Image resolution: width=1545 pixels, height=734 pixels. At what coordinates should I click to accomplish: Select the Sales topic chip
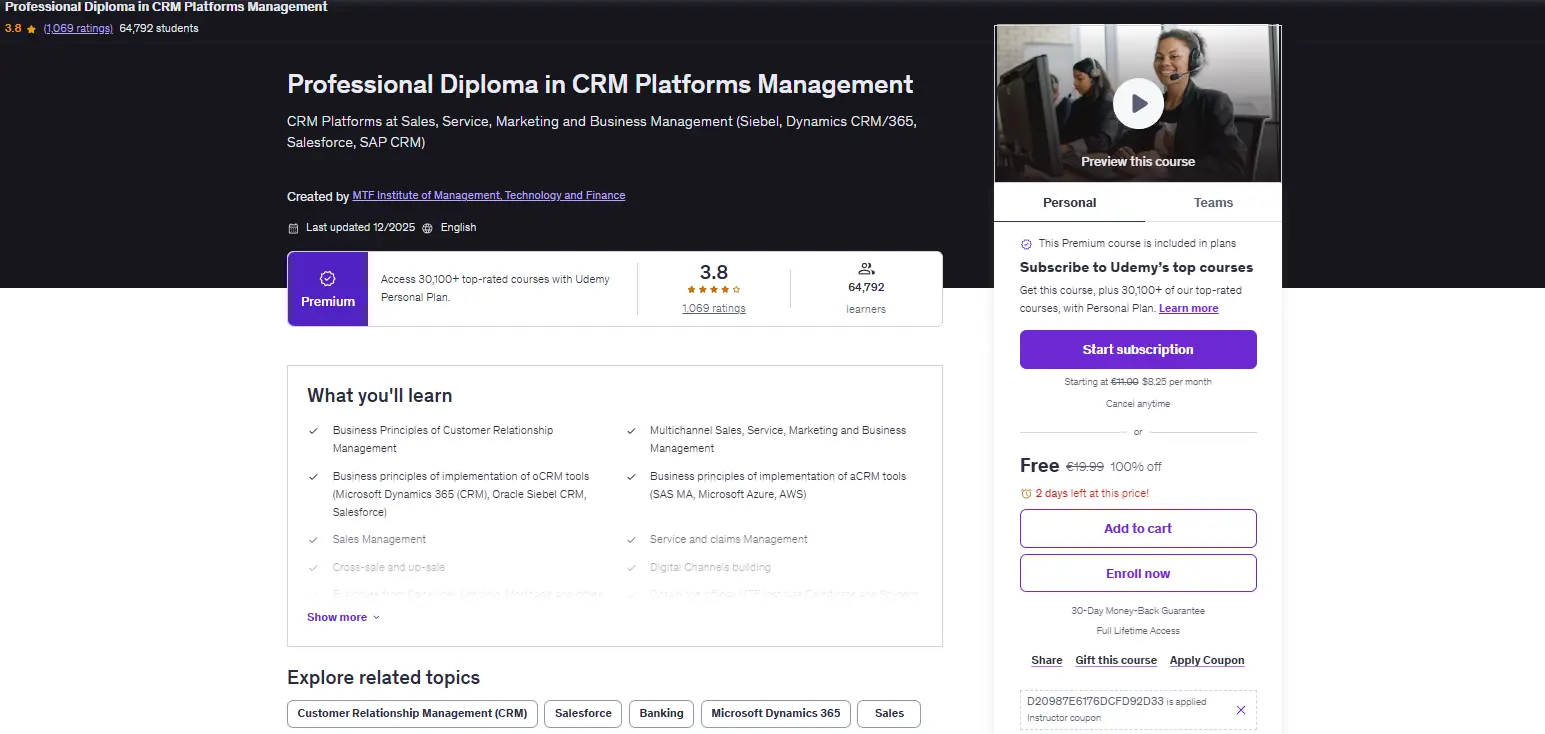(889, 714)
